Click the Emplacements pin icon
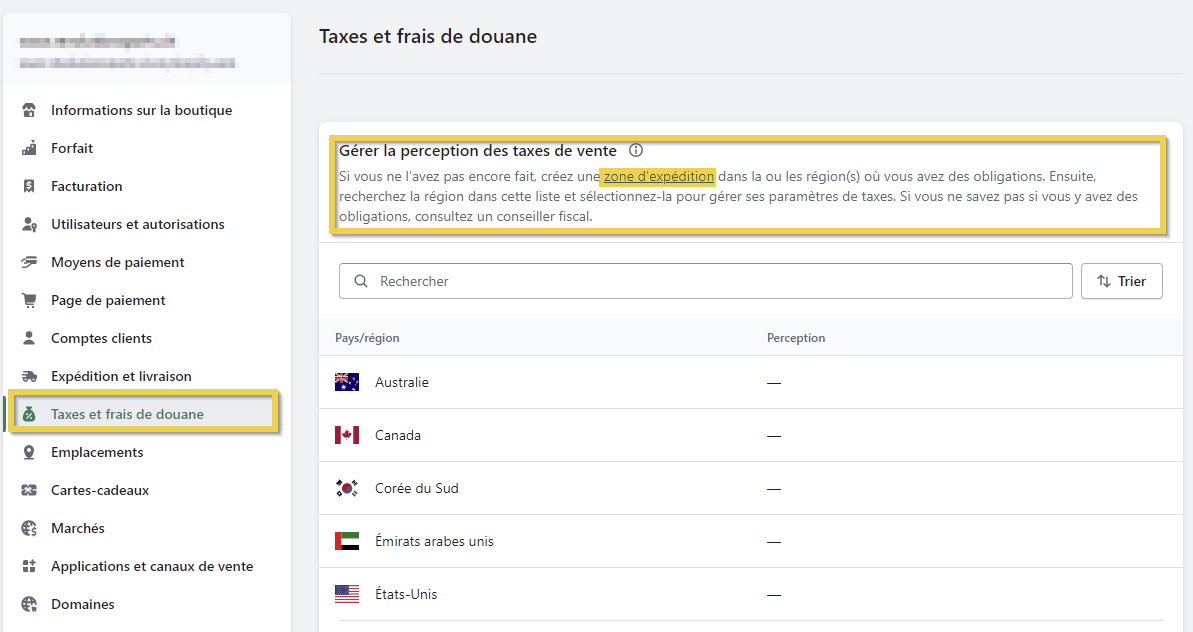The width and height of the screenshot is (1193, 632). 29,453
